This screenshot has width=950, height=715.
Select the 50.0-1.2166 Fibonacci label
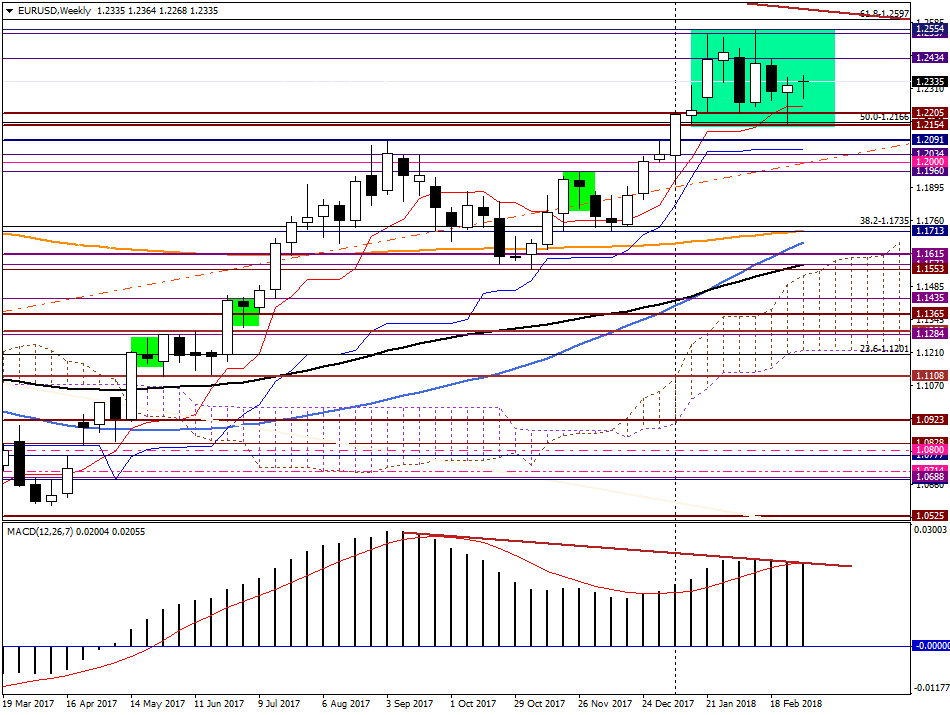(x=885, y=117)
